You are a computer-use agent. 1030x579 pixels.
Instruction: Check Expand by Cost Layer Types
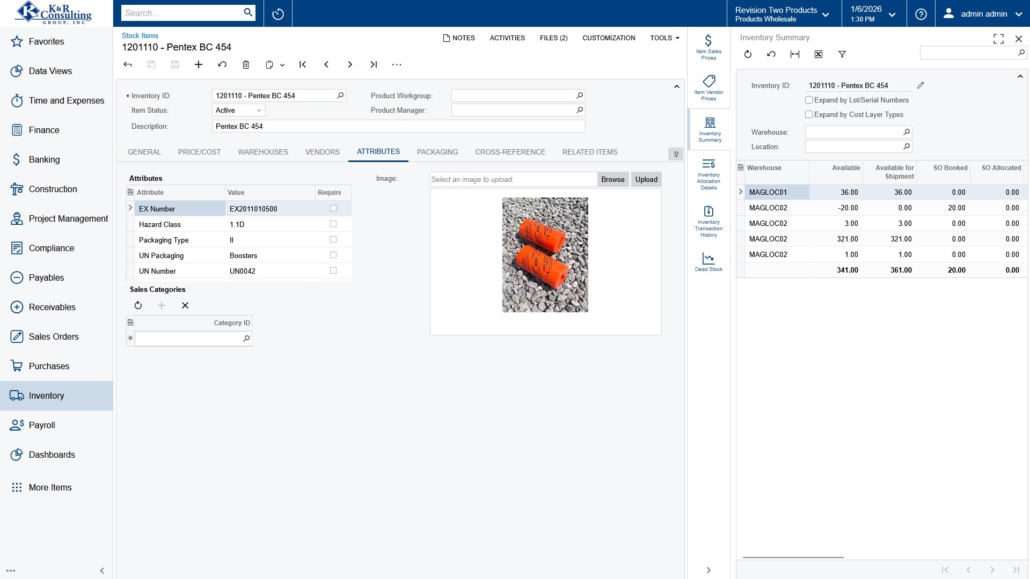809,115
